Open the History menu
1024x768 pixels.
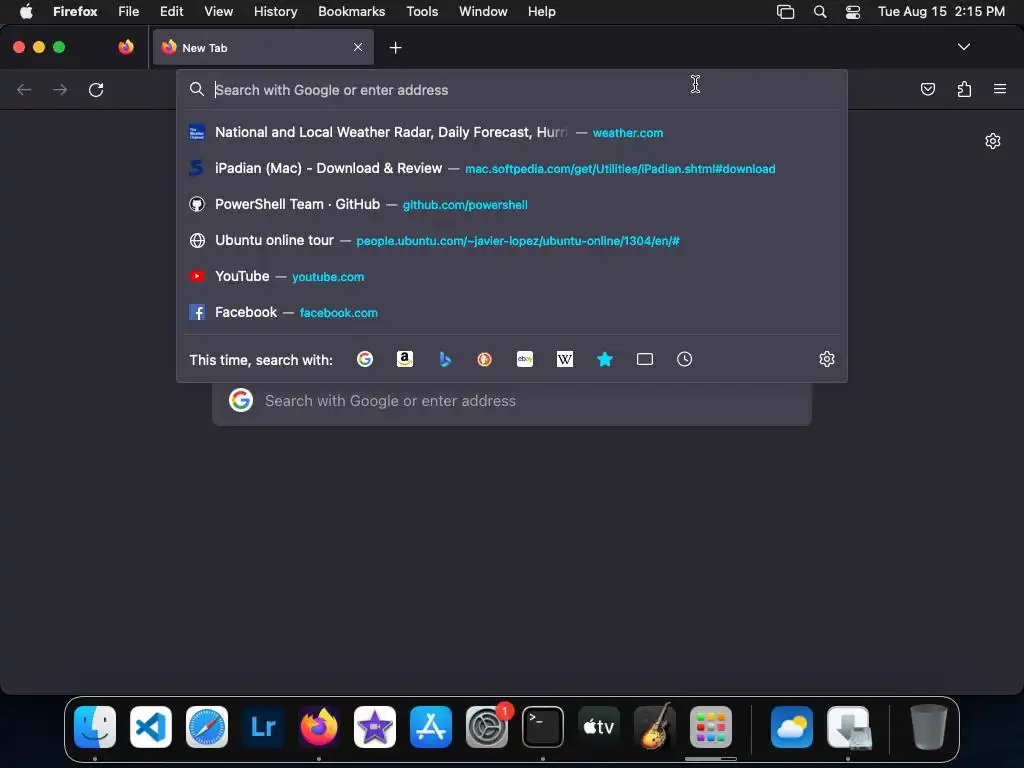276,11
